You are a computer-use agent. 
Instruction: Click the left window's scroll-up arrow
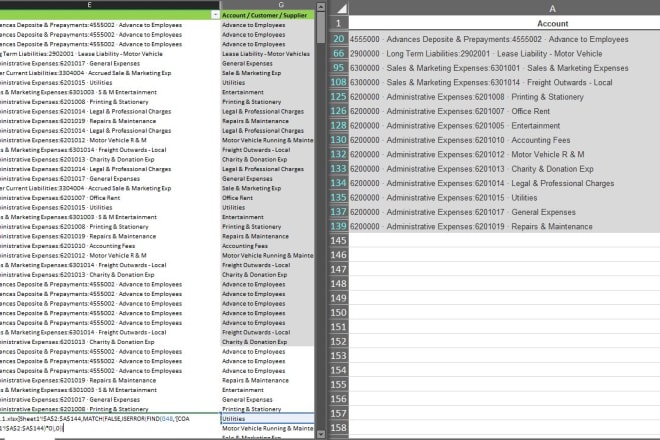321,6
